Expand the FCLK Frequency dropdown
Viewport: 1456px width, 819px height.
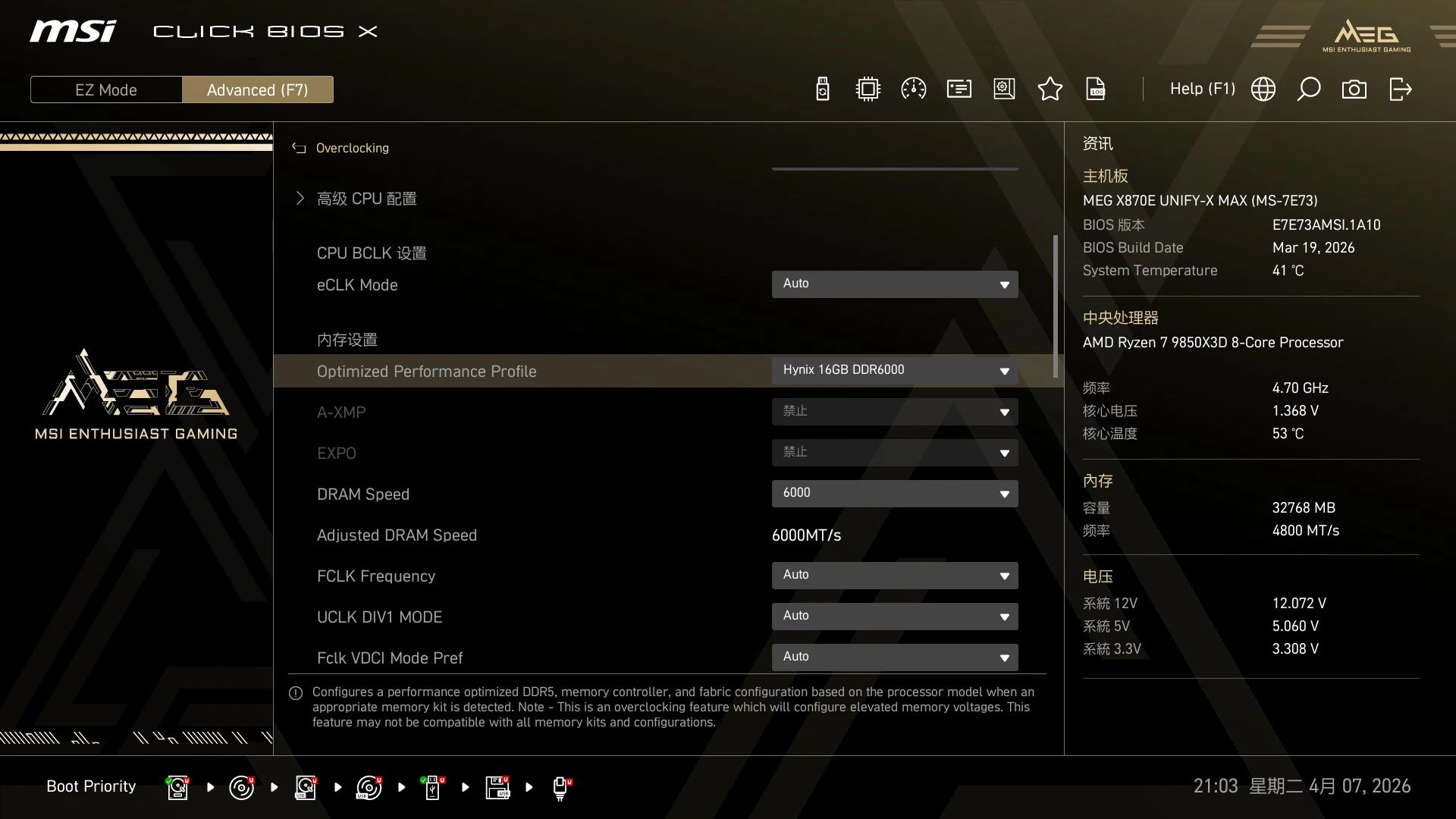tap(894, 576)
